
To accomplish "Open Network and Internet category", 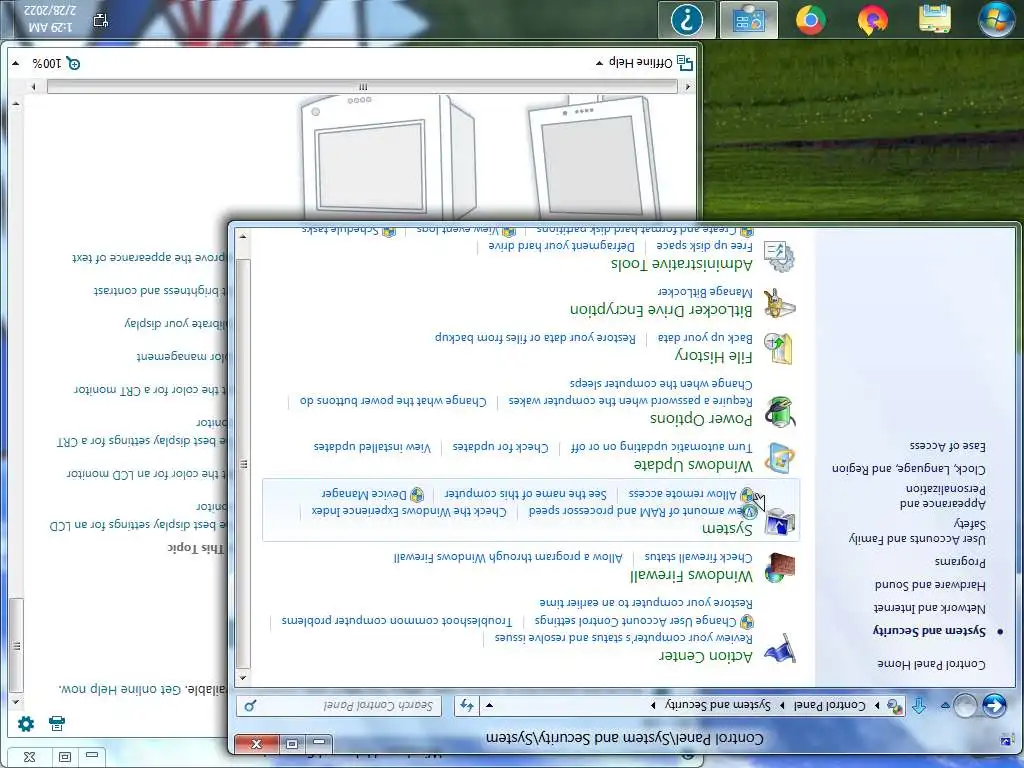I will (x=930, y=607).
